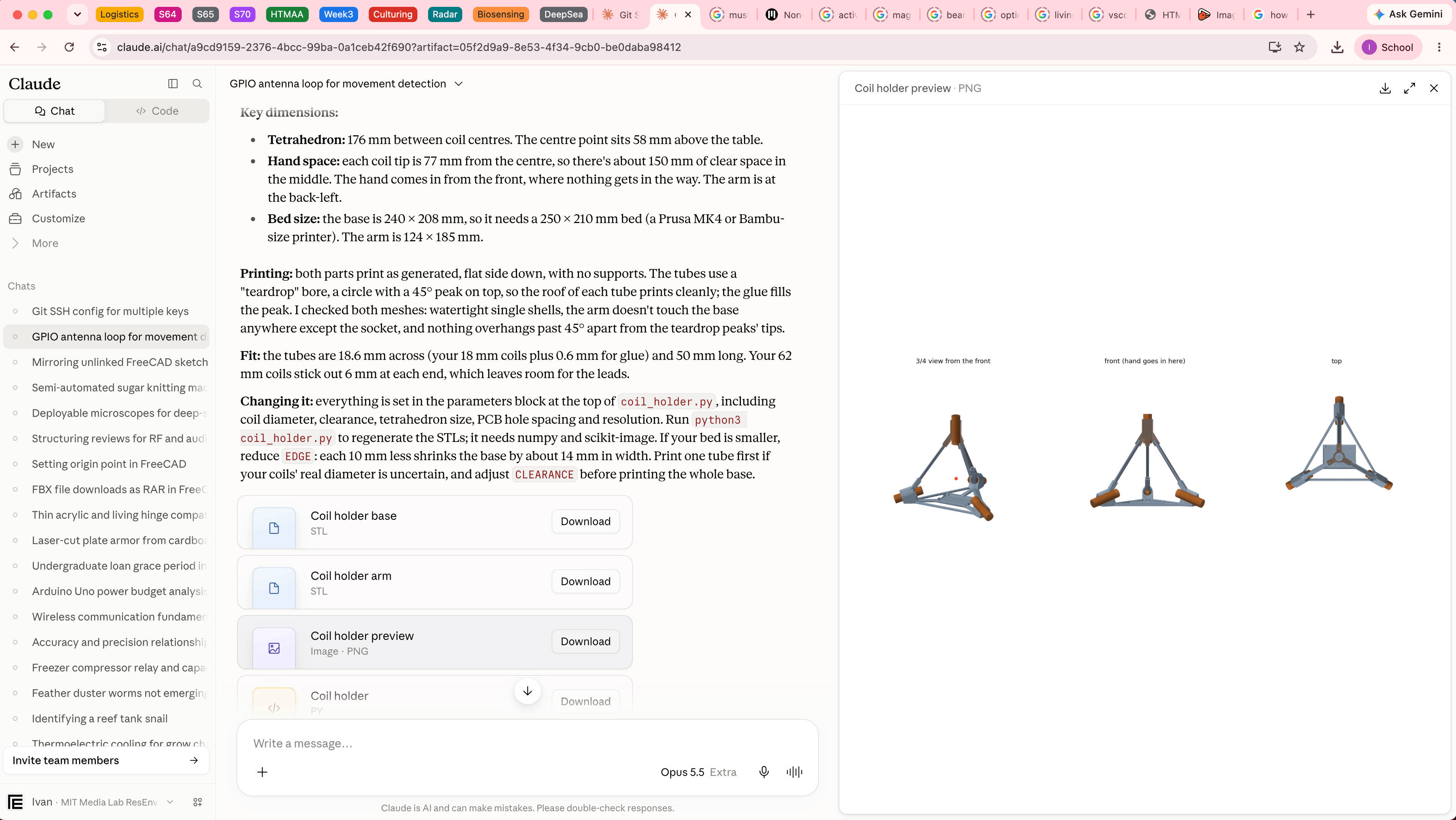1456x820 pixels.
Task: Go back to previous page
Action: (x=15, y=47)
